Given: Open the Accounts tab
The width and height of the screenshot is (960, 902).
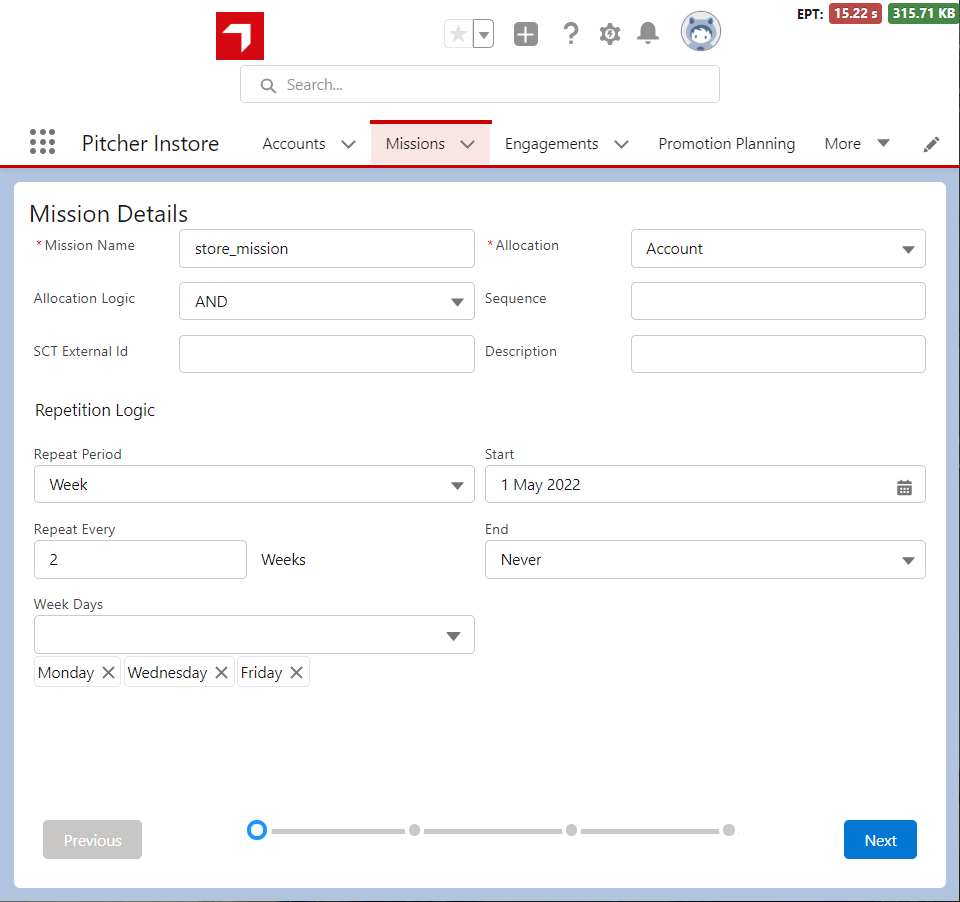Looking at the screenshot, I should click(x=294, y=144).
